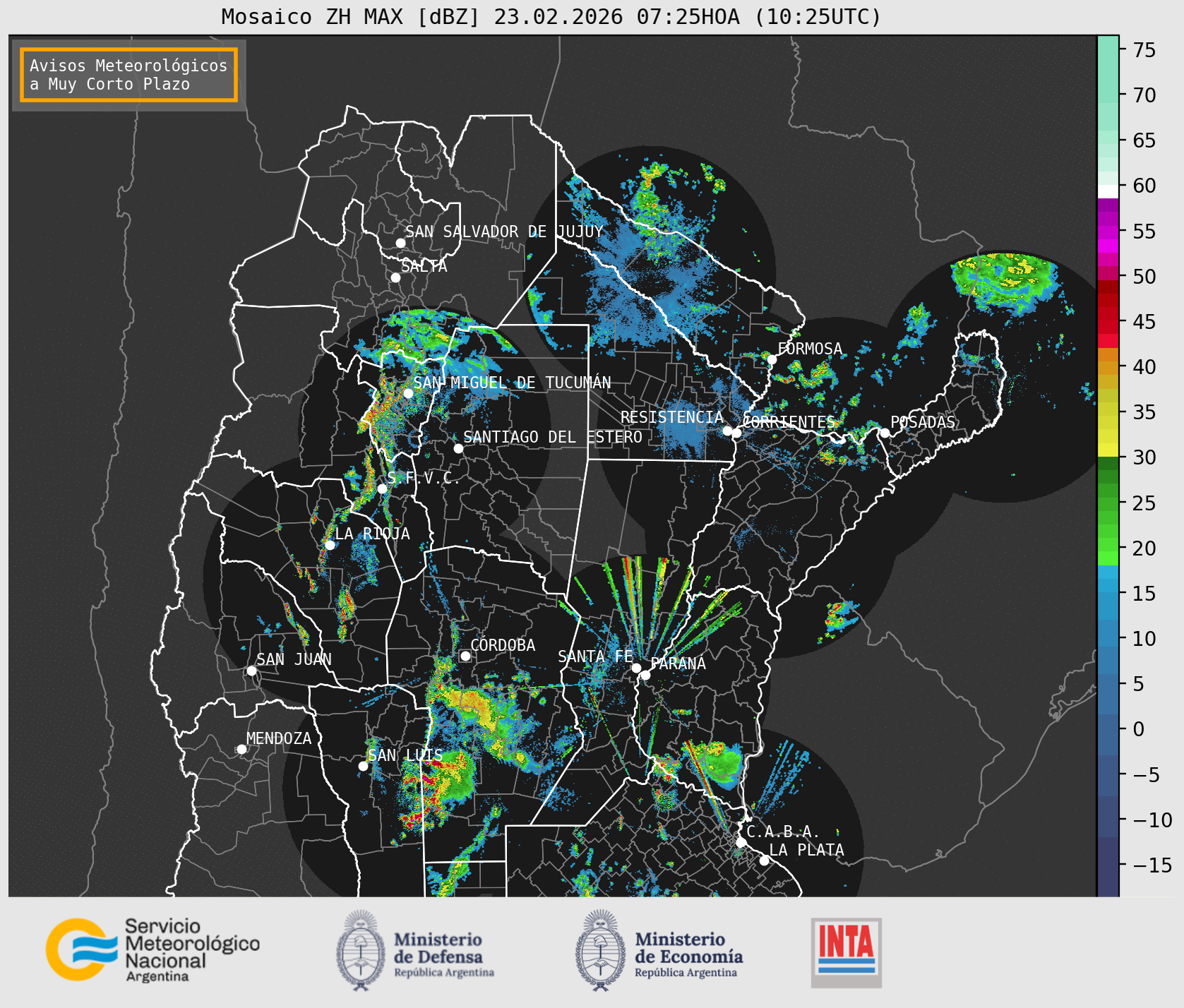
Task: Click the 0 value on the dBZ scale
Action: 1139,729
